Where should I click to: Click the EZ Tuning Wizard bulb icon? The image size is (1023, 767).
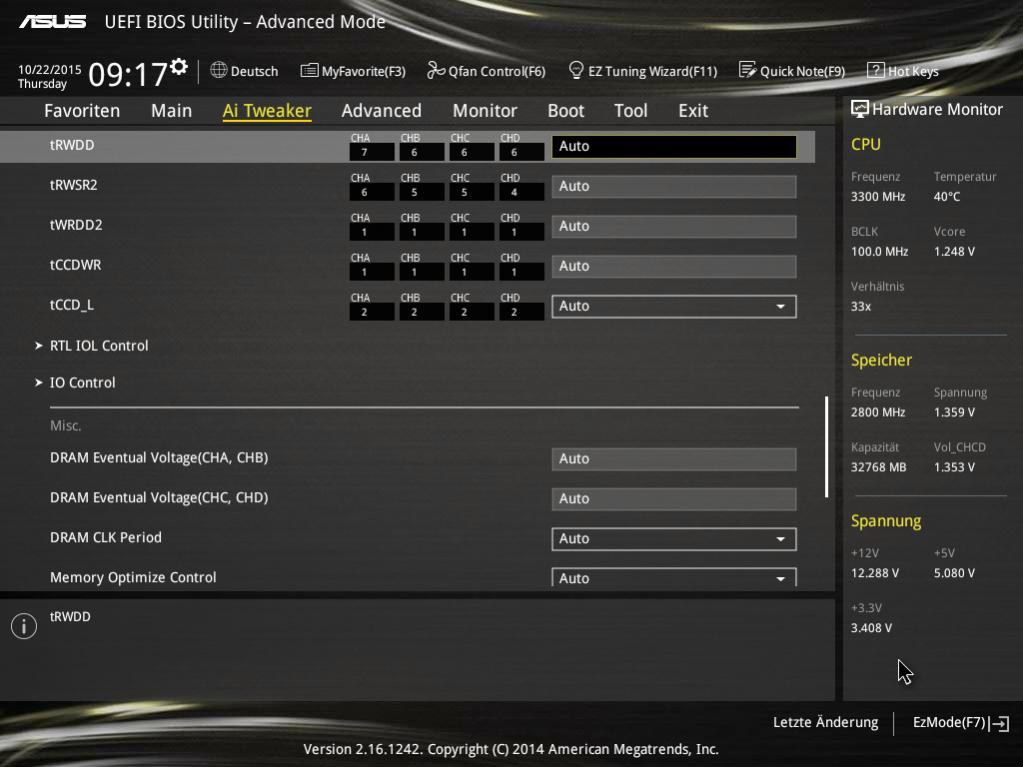click(x=575, y=70)
